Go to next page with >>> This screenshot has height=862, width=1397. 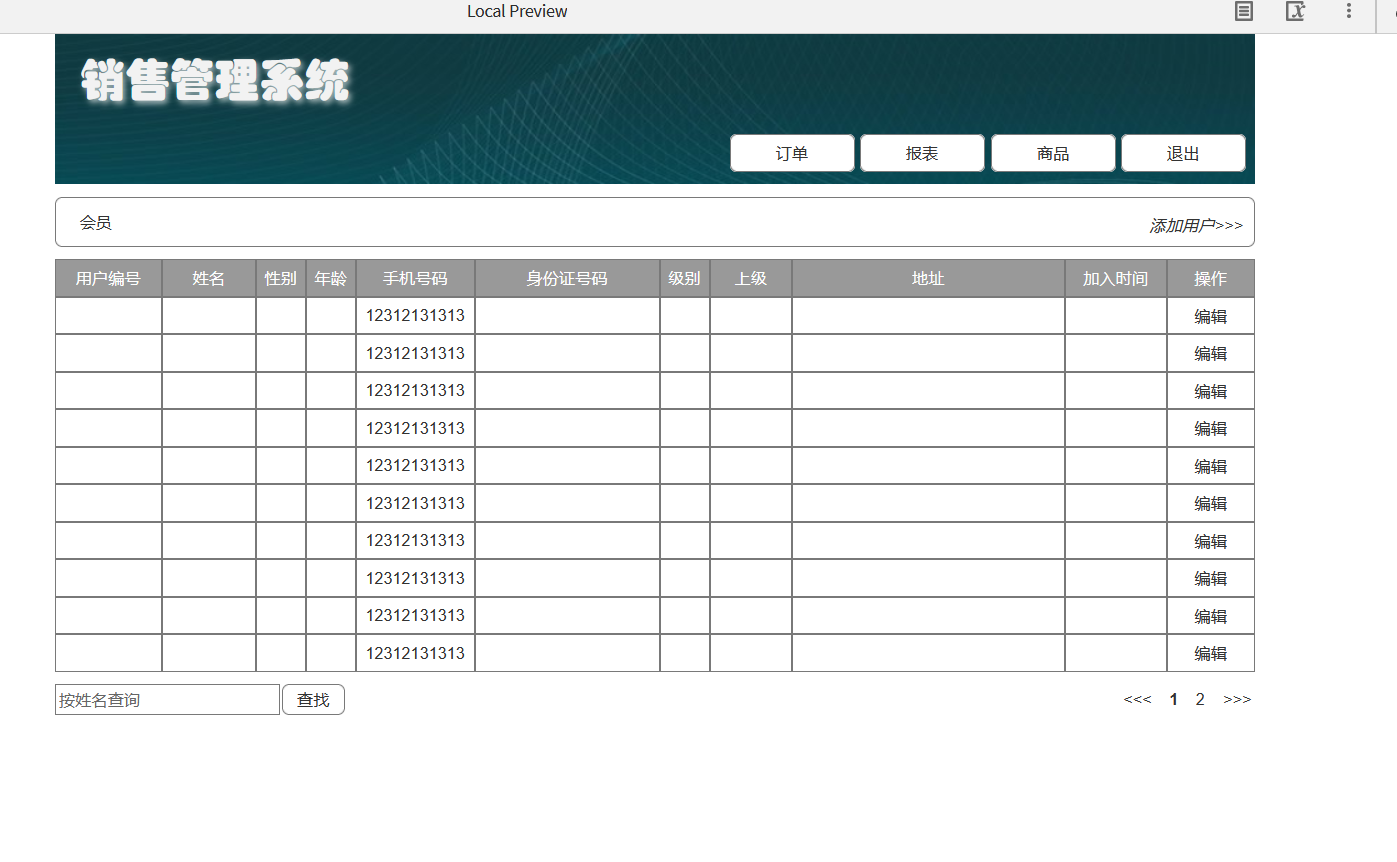click(1237, 699)
